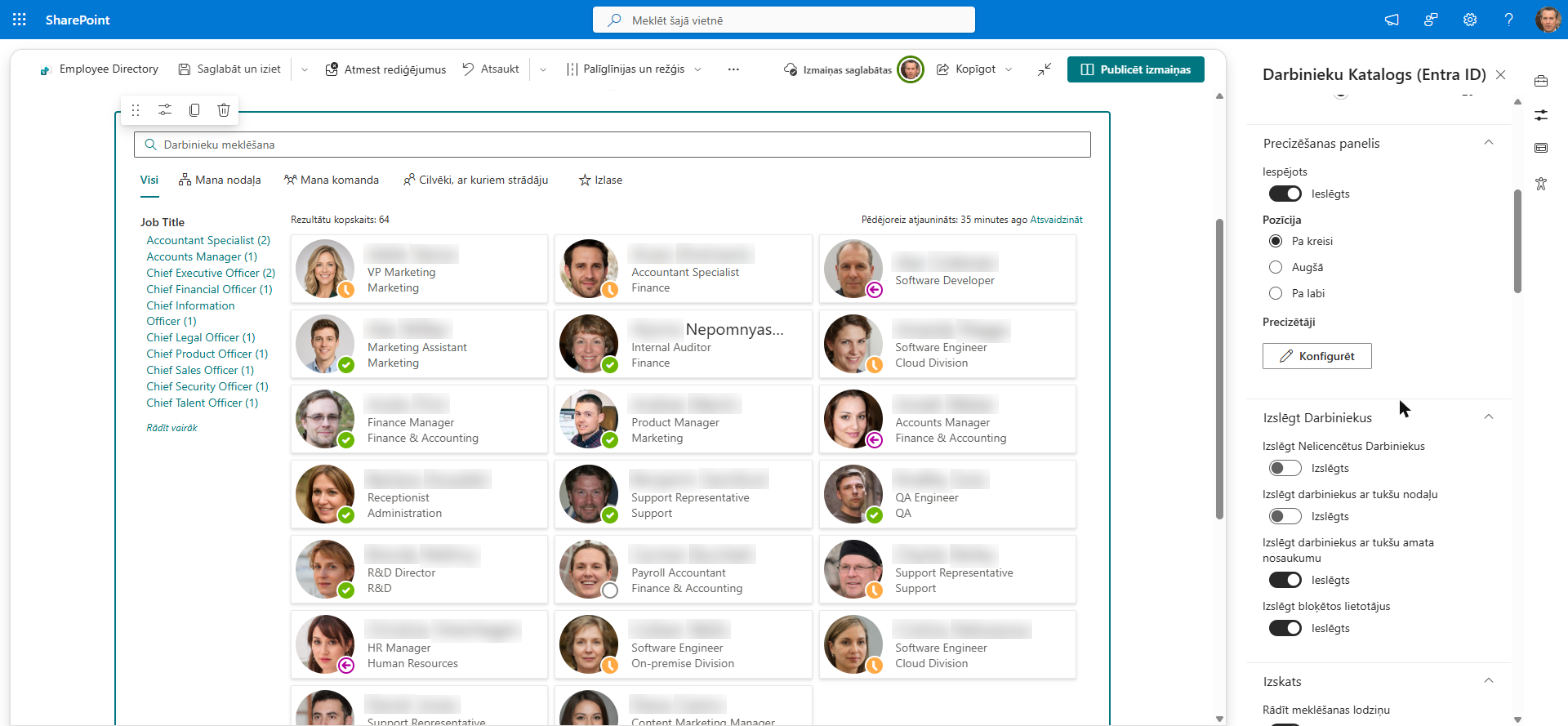
Task: Click the toolbox briefcase icon in right rail
Action: click(1541, 80)
